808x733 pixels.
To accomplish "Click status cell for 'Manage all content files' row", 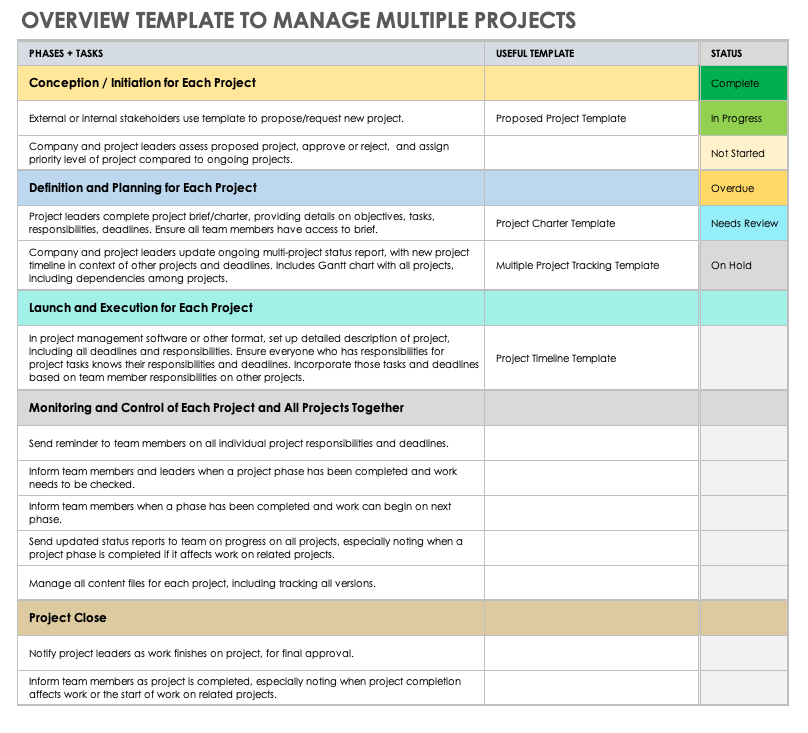I will pyautogui.click(x=744, y=583).
